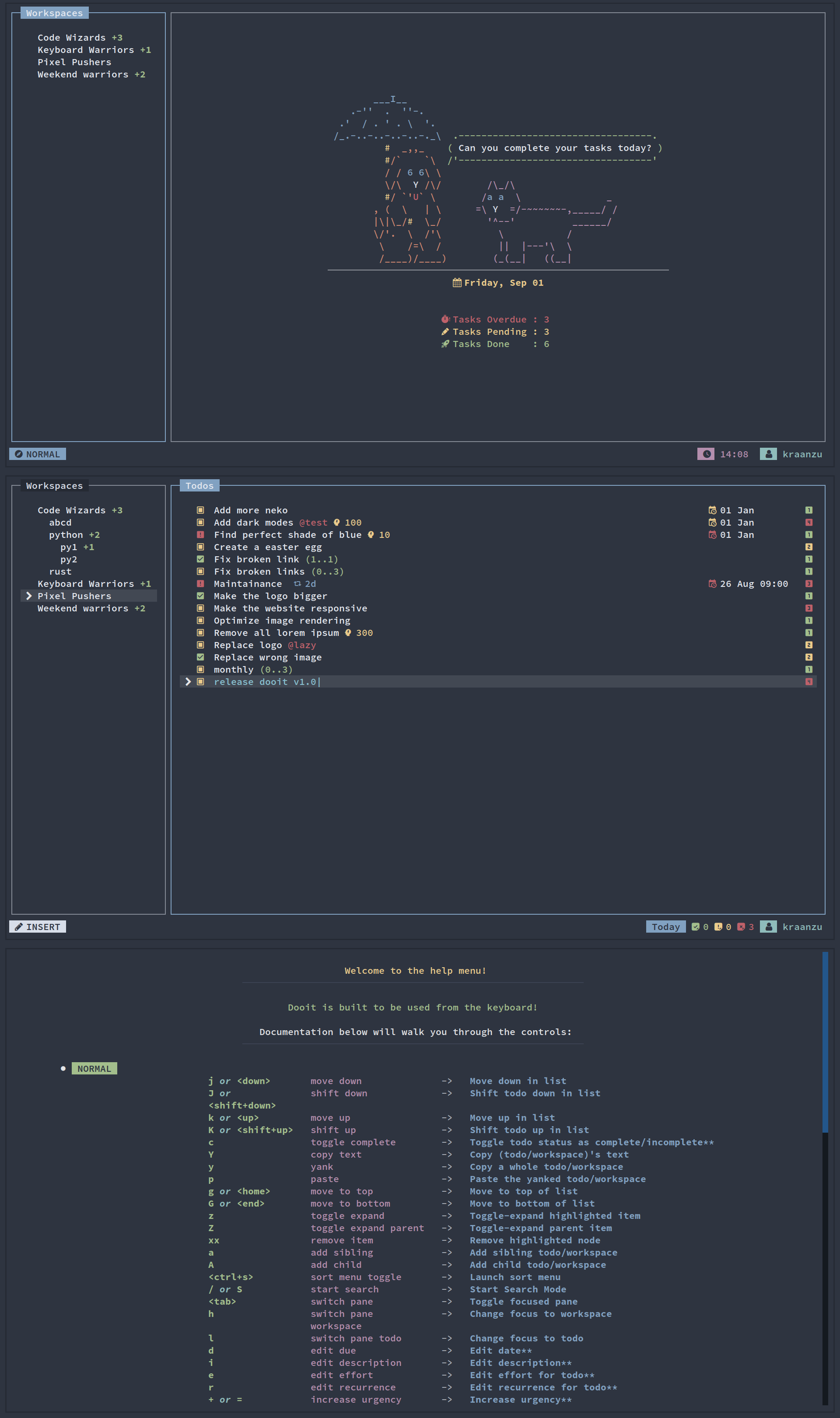Switch to the Todos pane title tab
840x1418 pixels.
pyautogui.click(x=199, y=486)
